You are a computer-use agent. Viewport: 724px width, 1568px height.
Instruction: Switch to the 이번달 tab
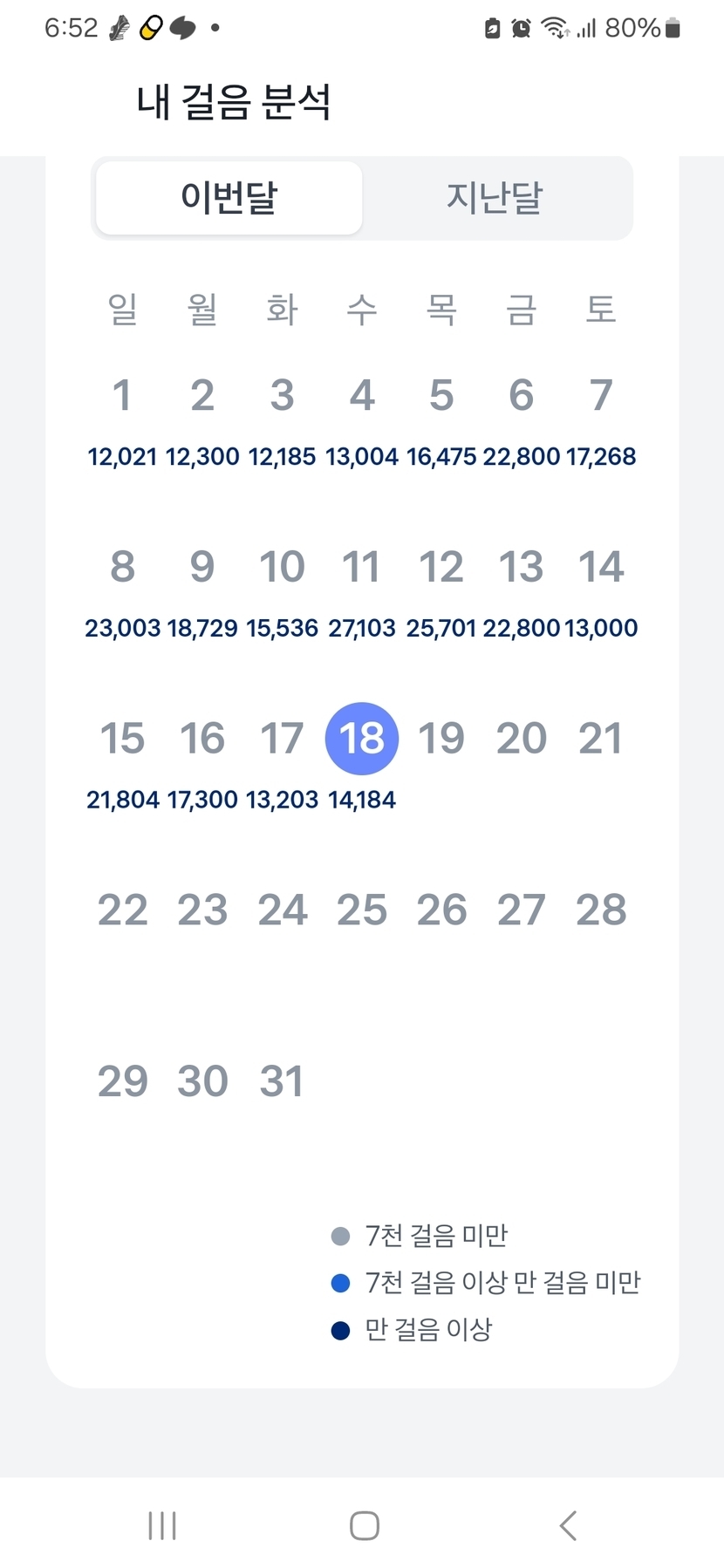tap(229, 198)
